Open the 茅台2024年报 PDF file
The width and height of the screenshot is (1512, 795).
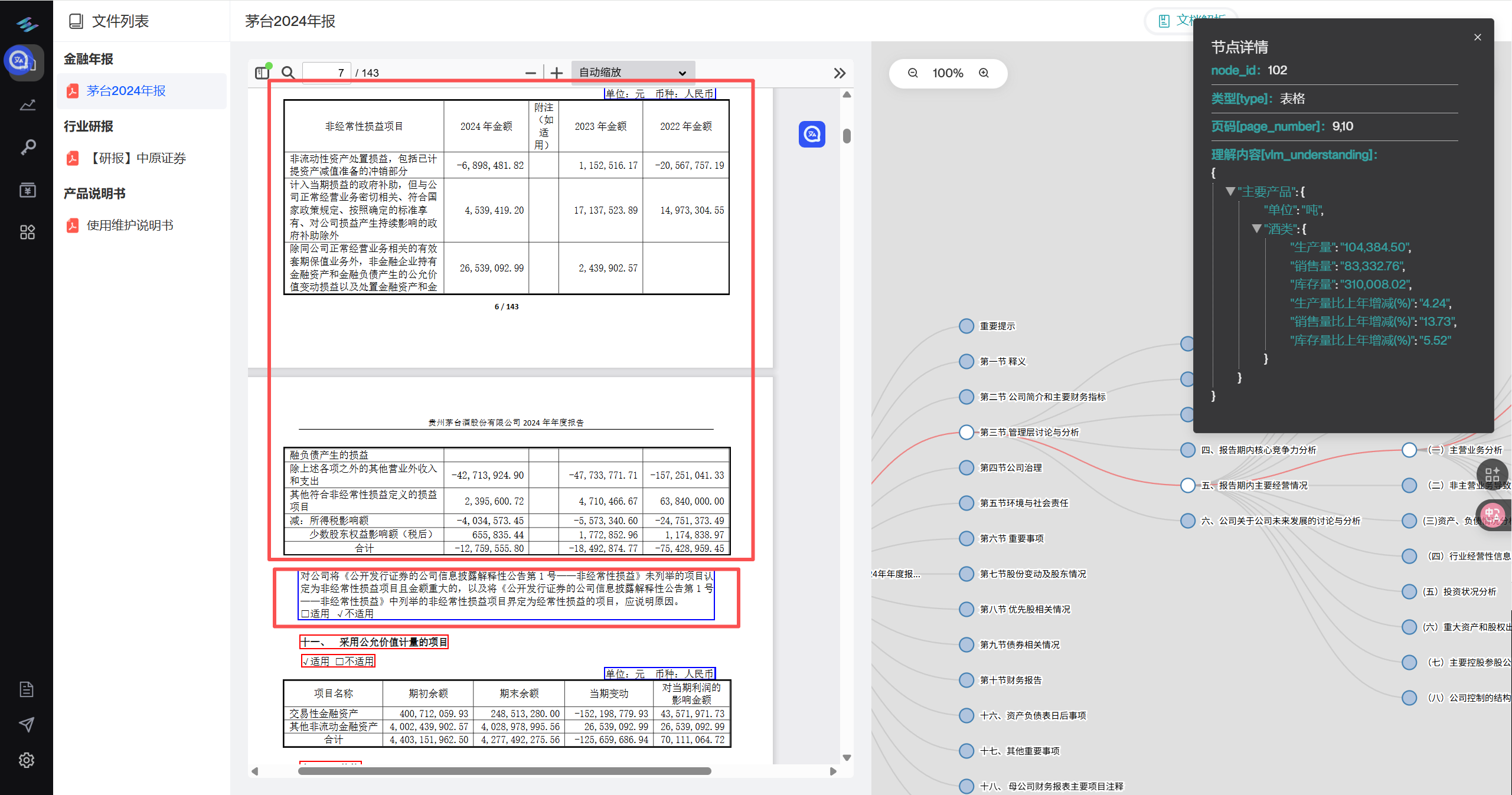click(x=142, y=91)
